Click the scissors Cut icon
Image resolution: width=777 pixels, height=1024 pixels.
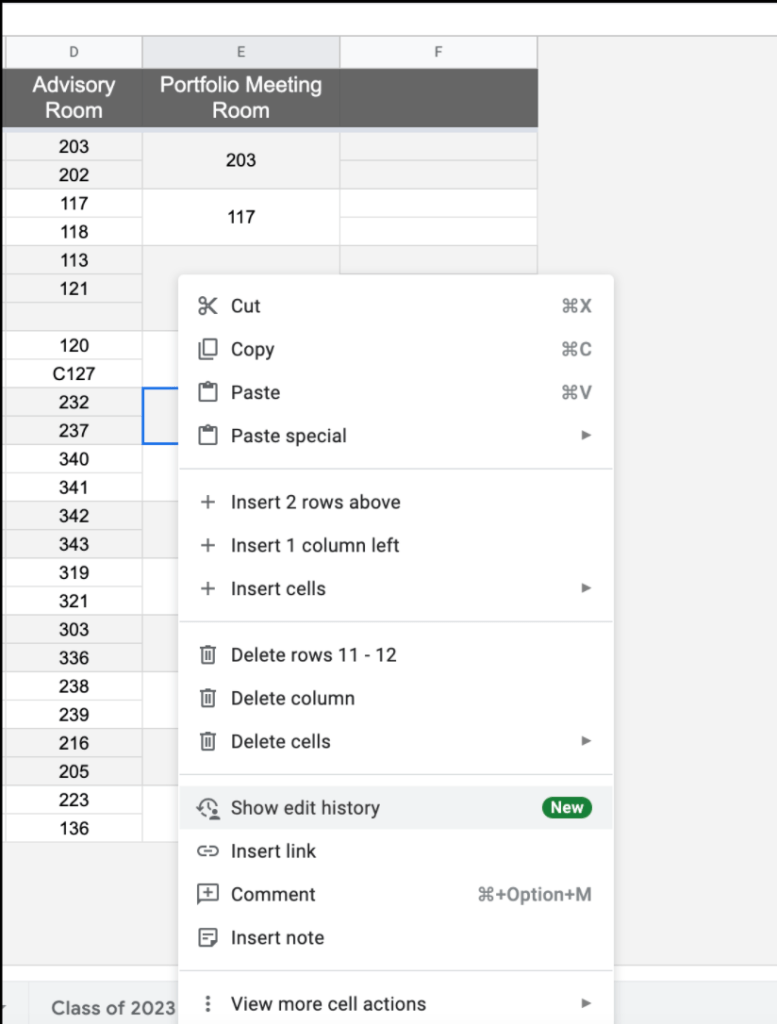pos(208,306)
